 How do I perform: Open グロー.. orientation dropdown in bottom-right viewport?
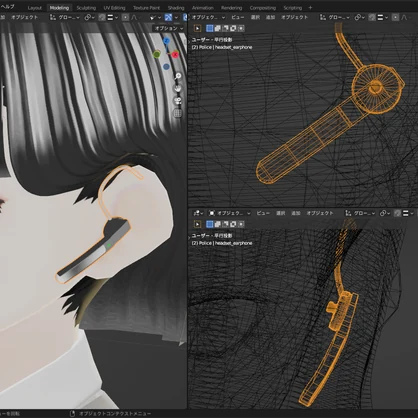point(360,213)
